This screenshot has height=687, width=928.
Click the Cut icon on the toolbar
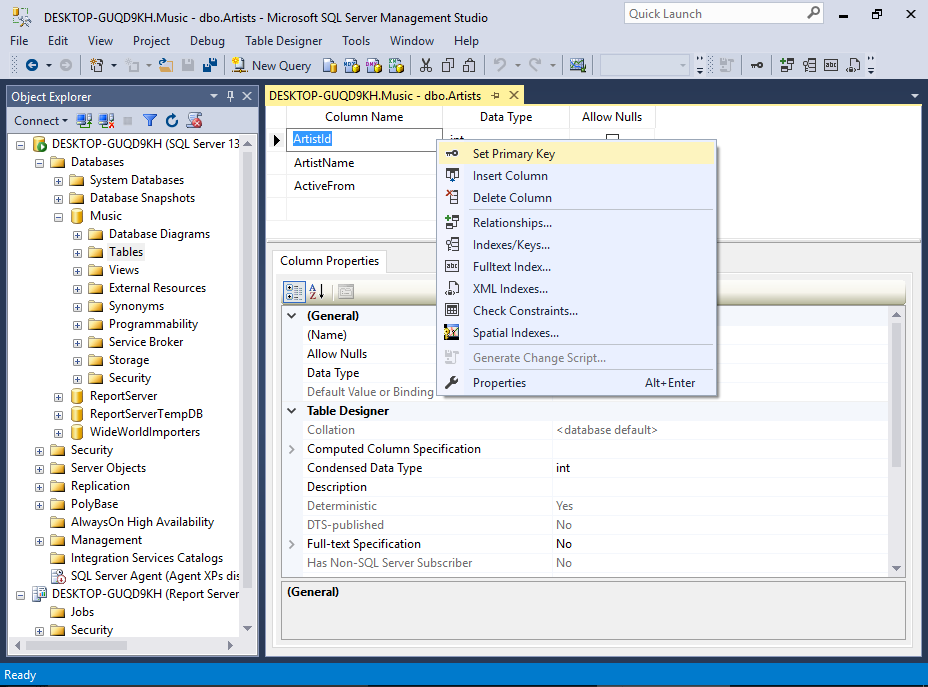(424, 66)
